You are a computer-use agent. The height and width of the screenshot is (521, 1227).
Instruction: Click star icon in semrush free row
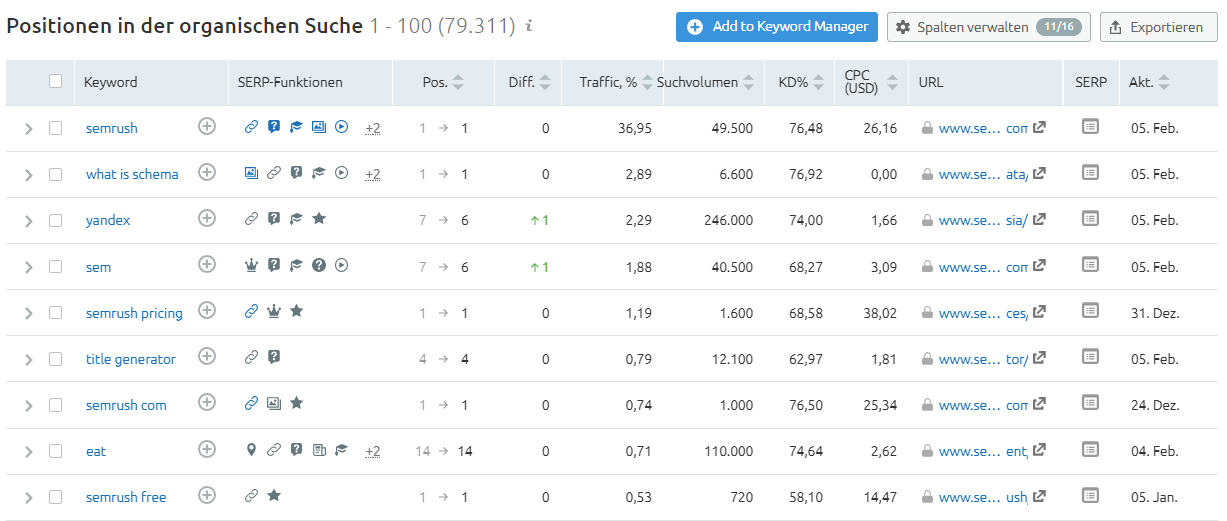coord(274,494)
